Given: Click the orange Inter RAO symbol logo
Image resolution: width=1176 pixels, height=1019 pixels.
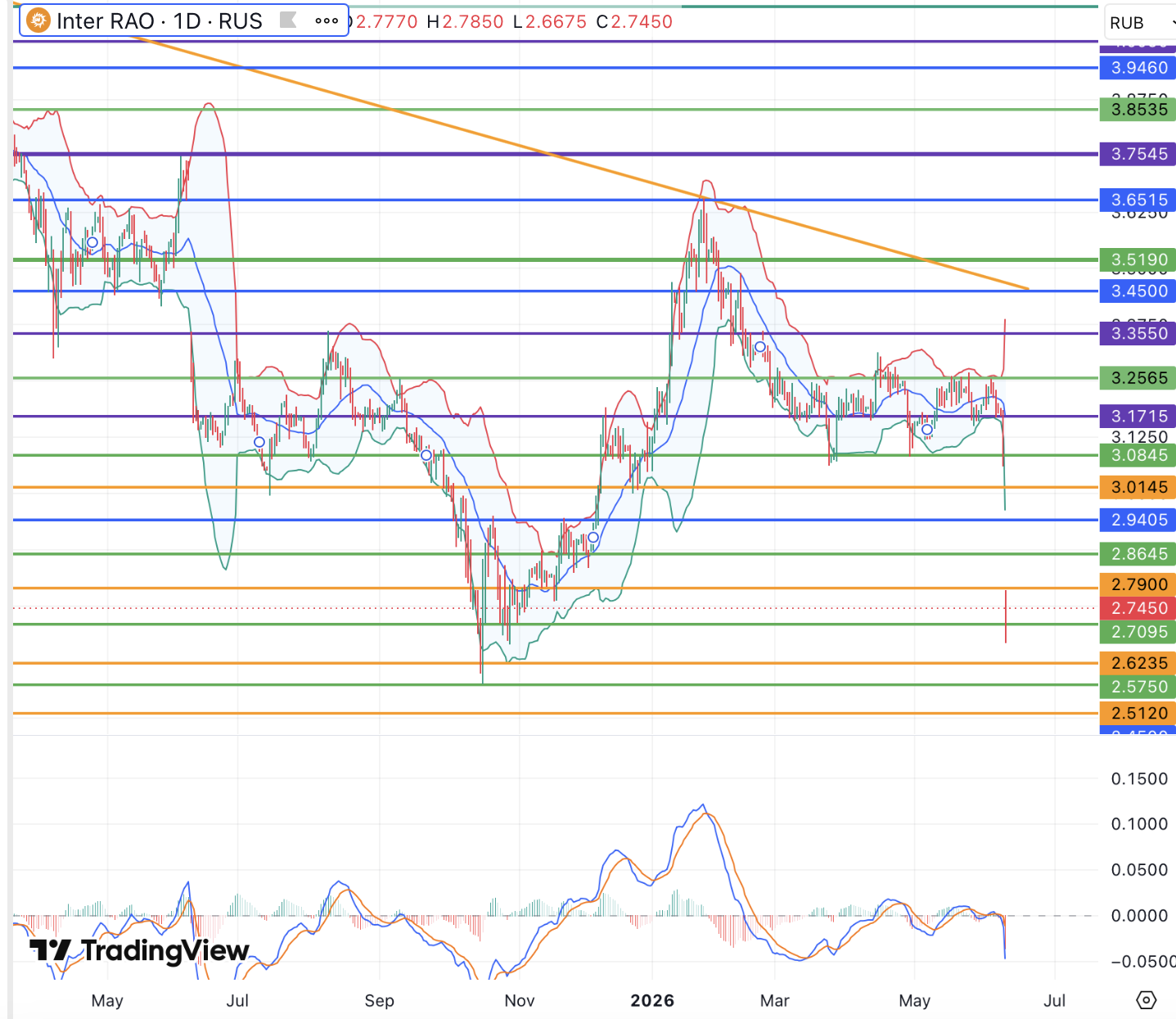Looking at the screenshot, I should coord(38,20).
